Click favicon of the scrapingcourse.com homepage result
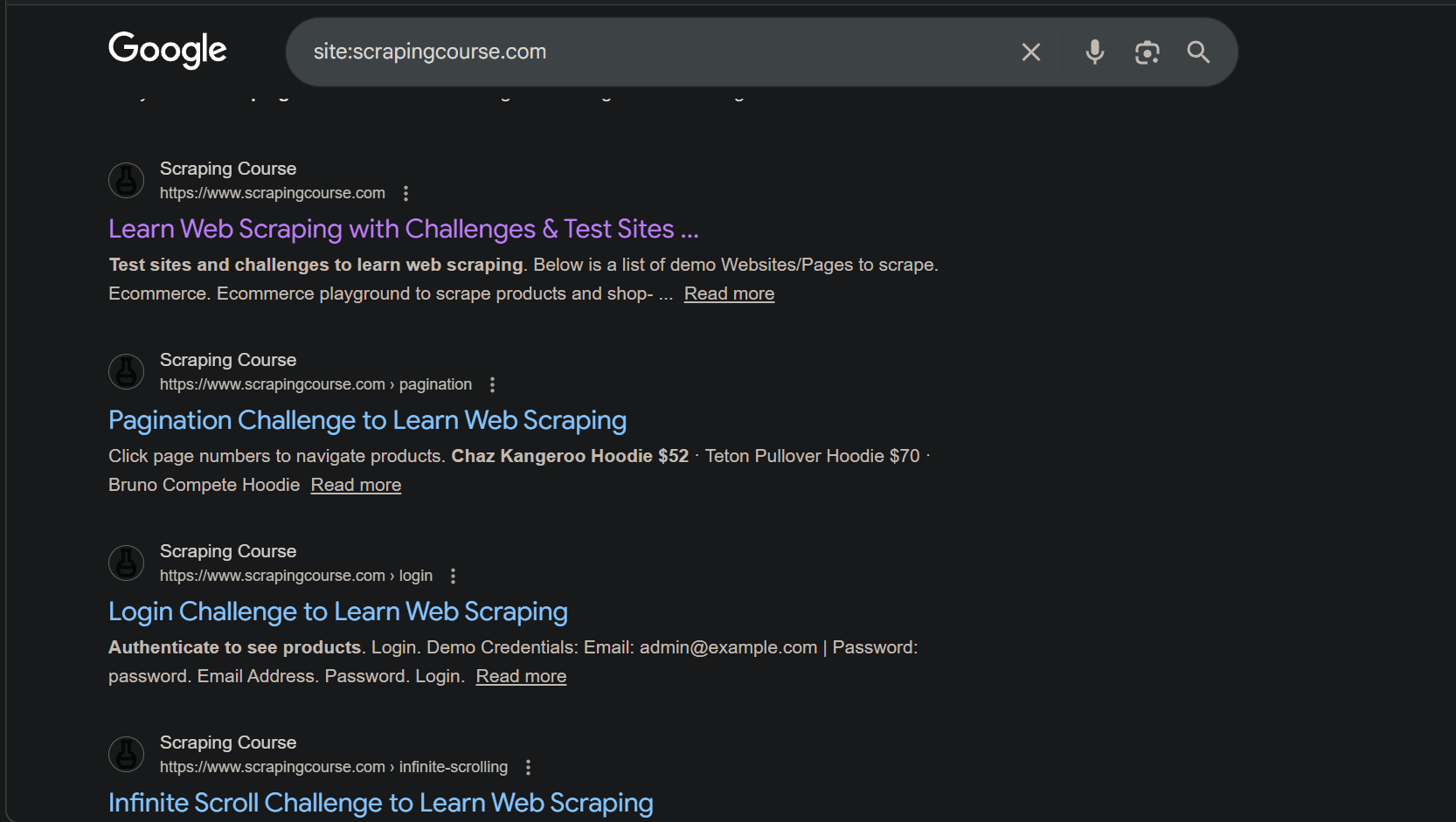 click(x=126, y=180)
